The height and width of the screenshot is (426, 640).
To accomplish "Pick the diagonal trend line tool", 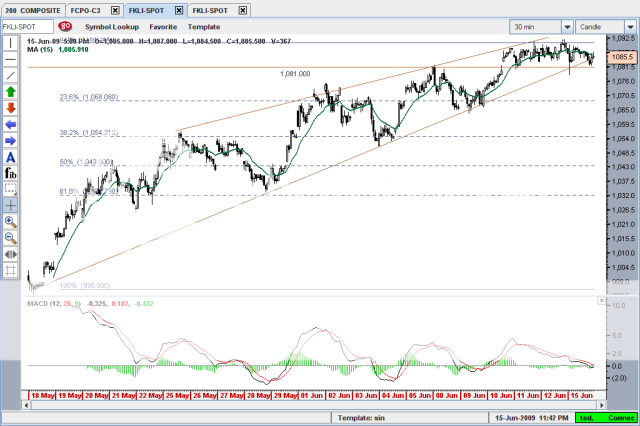I will click(11, 75).
